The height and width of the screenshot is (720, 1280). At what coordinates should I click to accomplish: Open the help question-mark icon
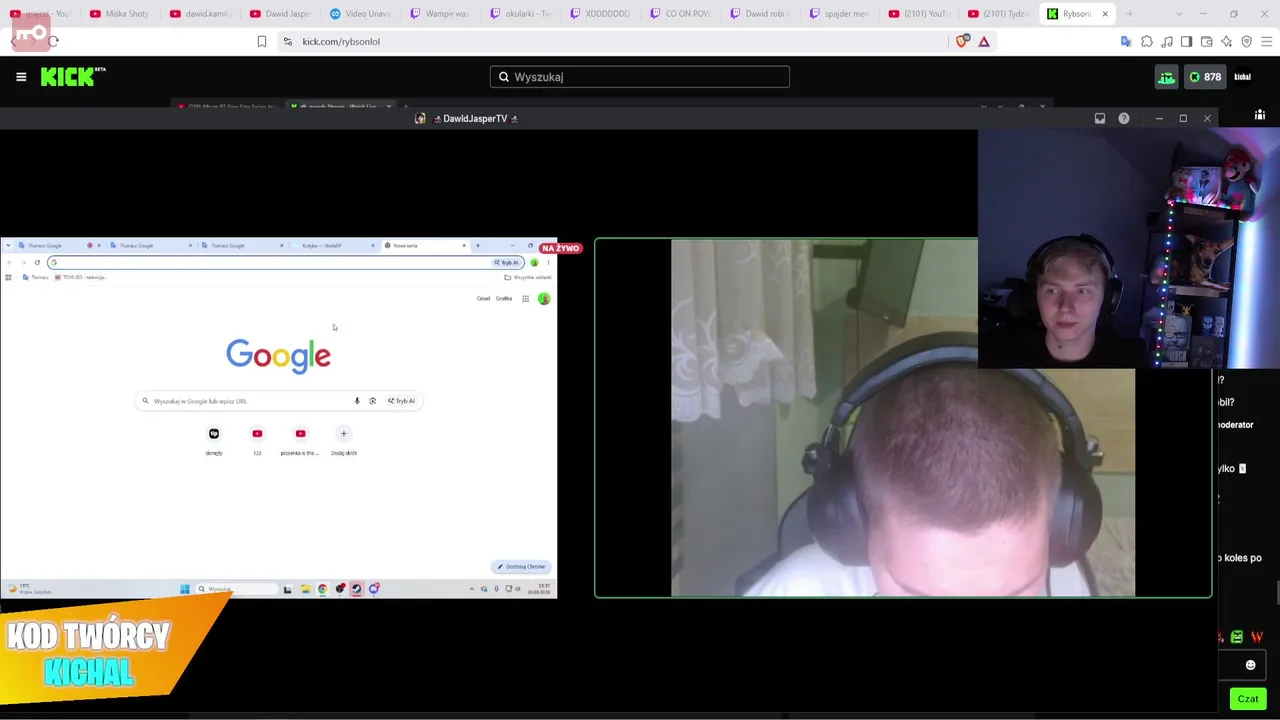click(x=1124, y=119)
